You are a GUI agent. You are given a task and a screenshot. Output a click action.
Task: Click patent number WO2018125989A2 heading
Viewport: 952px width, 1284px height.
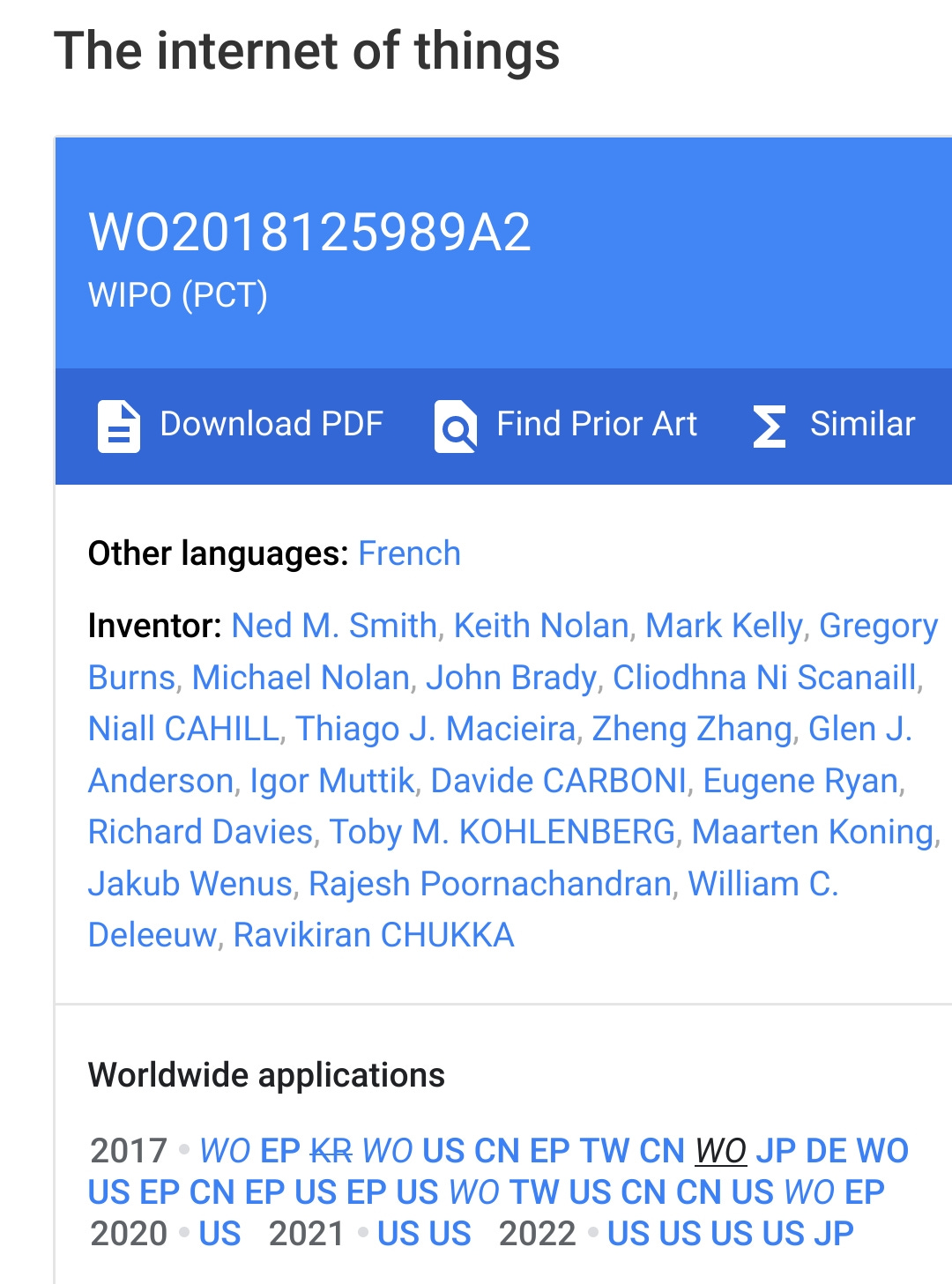click(x=310, y=233)
